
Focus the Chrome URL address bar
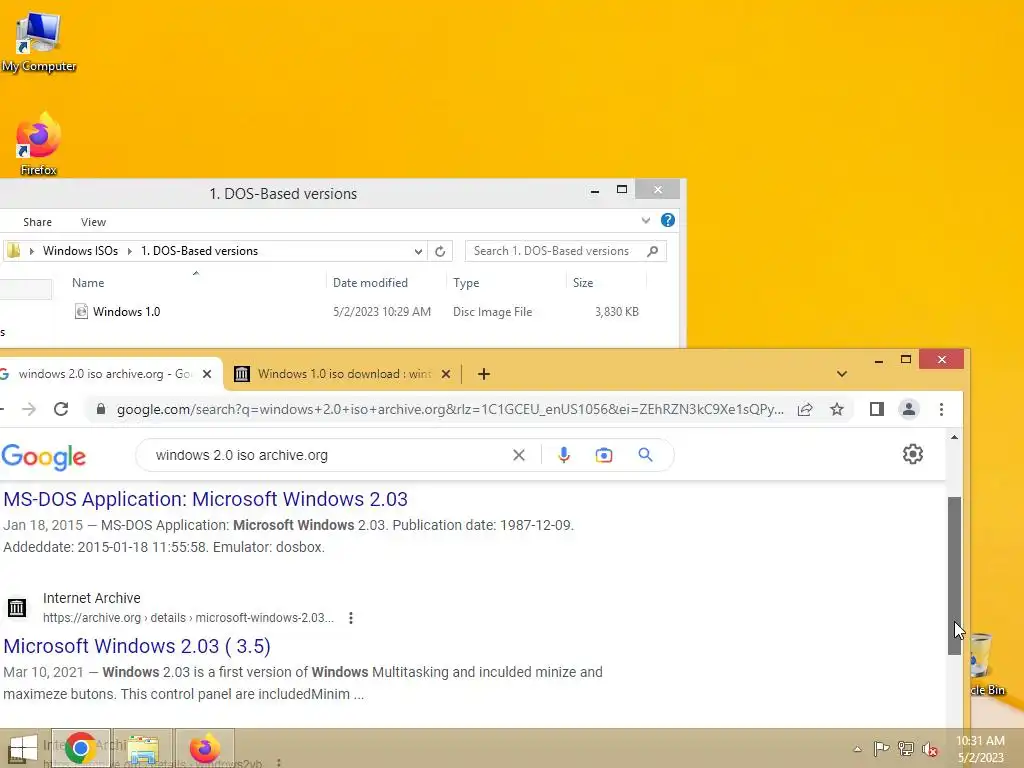click(x=449, y=409)
